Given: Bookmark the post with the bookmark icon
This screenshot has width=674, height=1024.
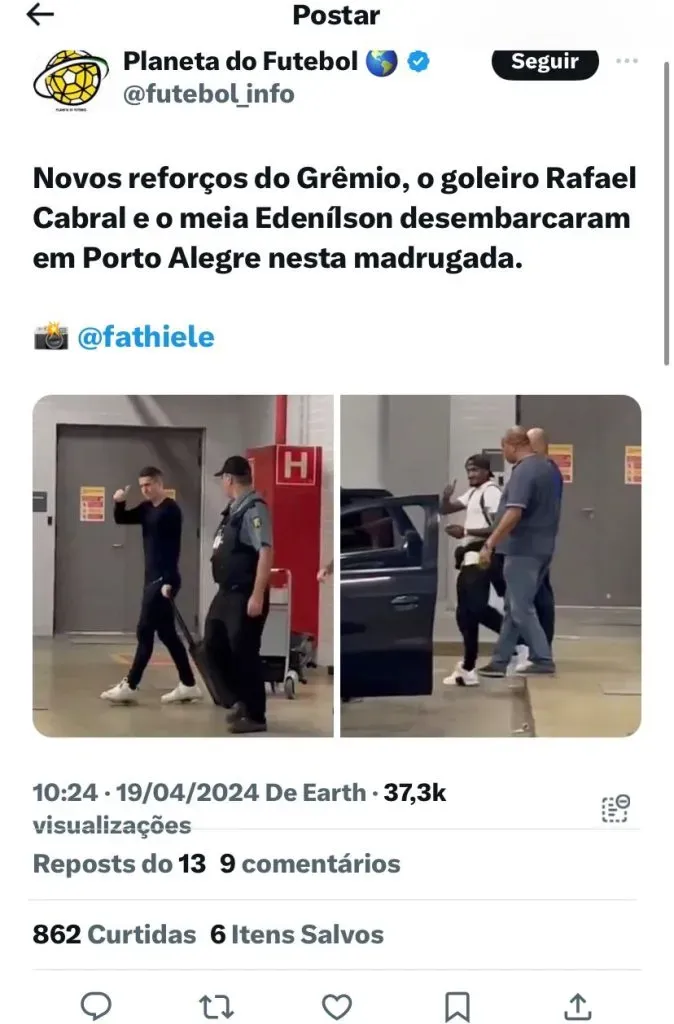Looking at the screenshot, I should coord(457,1006).
